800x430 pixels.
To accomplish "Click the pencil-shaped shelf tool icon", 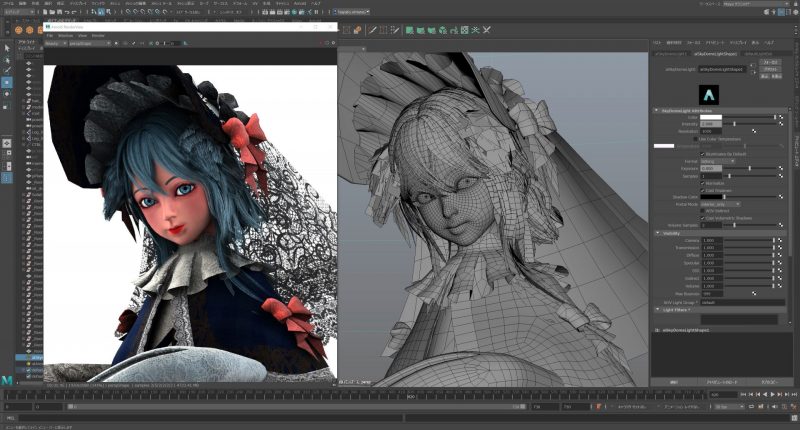I will [x=372, y=30].
